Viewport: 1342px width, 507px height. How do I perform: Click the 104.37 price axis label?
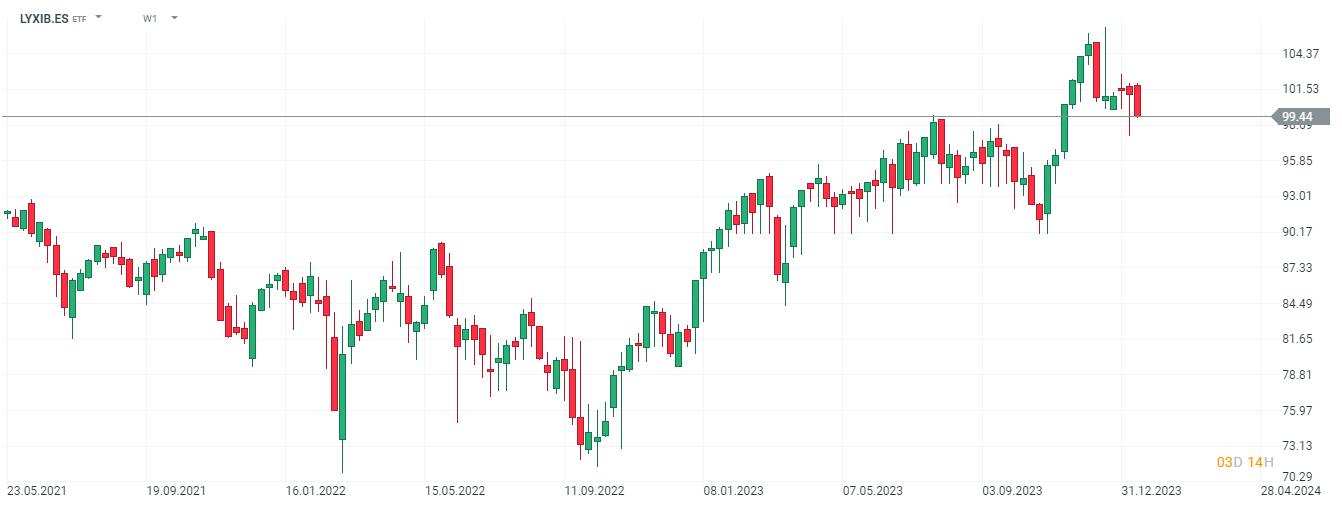coord(1298,53)
